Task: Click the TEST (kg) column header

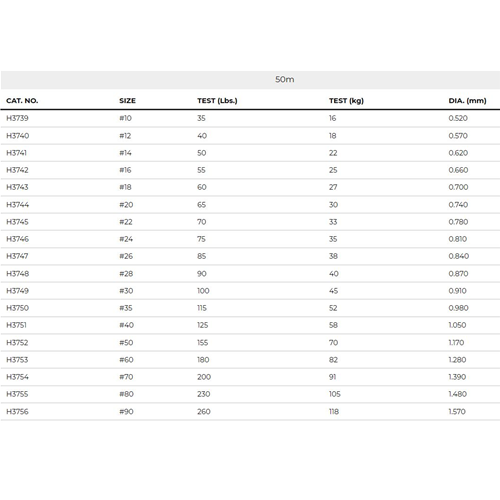Action: (x=346, y=101)
